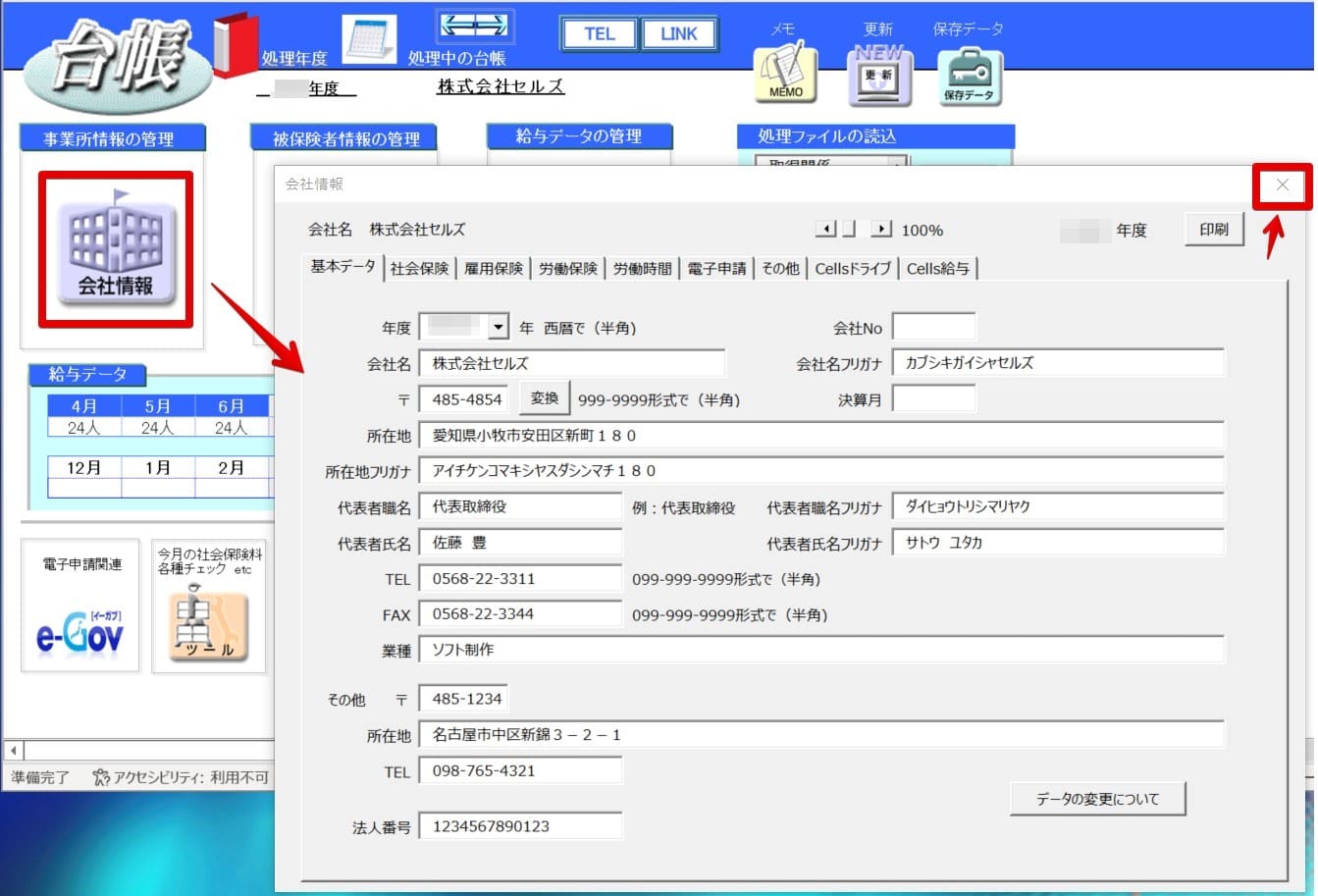Switch to the Cells給与 tab

937,268
